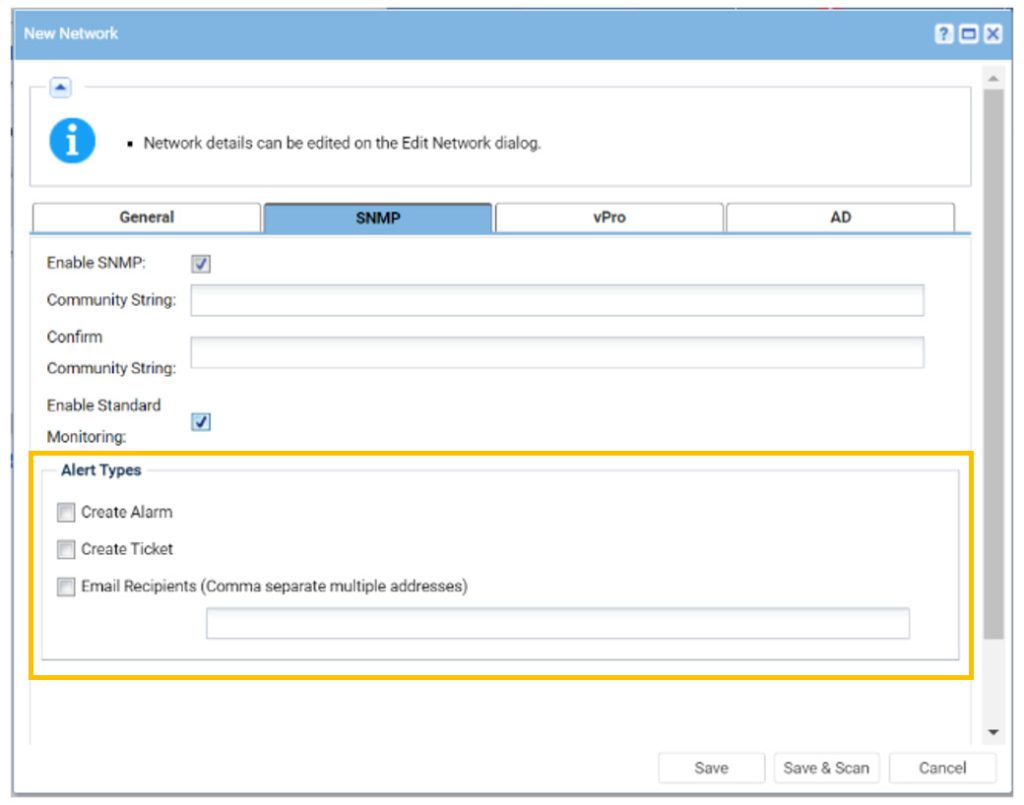Click the Save & Scan button
The image size is (1024, 805).
click(x=826, y=768)
